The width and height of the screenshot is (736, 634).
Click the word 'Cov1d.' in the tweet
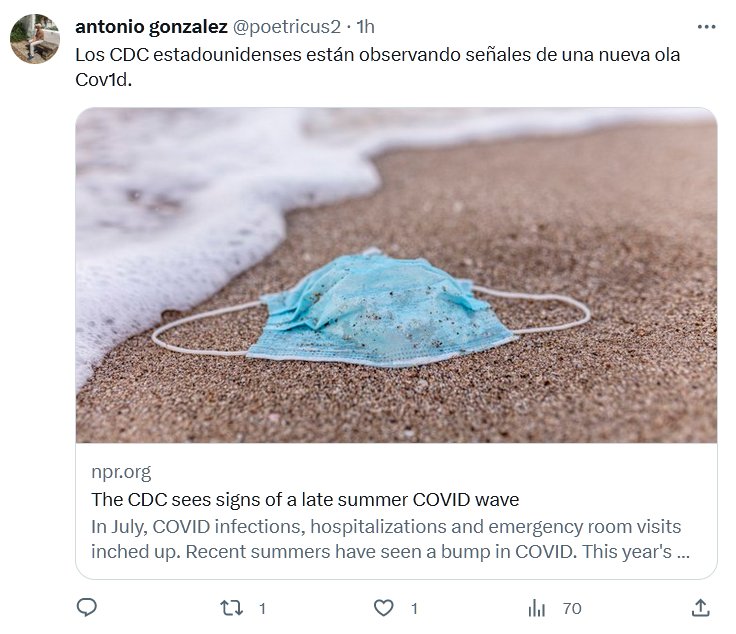[103, 80]
